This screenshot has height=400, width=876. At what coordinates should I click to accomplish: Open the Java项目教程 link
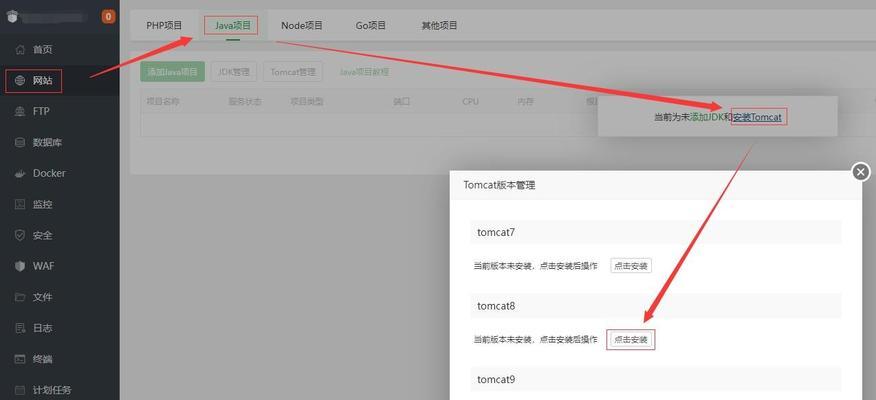(364, 72)
